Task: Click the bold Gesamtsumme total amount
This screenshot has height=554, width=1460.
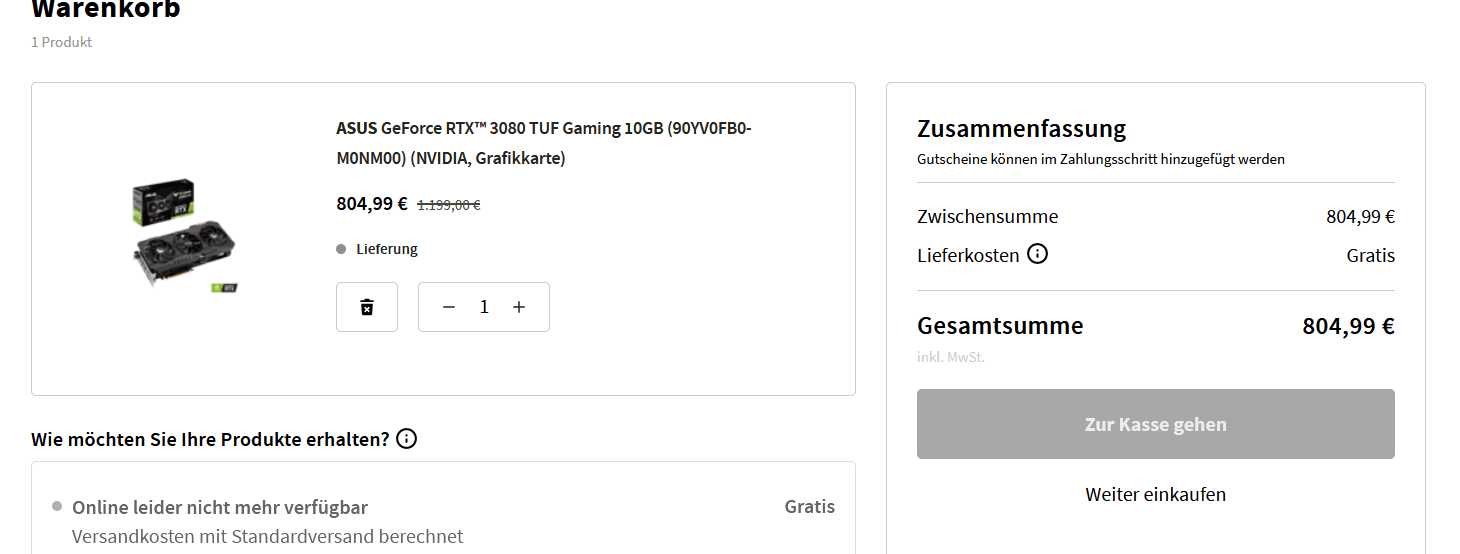Action: tap(1348, 326)
